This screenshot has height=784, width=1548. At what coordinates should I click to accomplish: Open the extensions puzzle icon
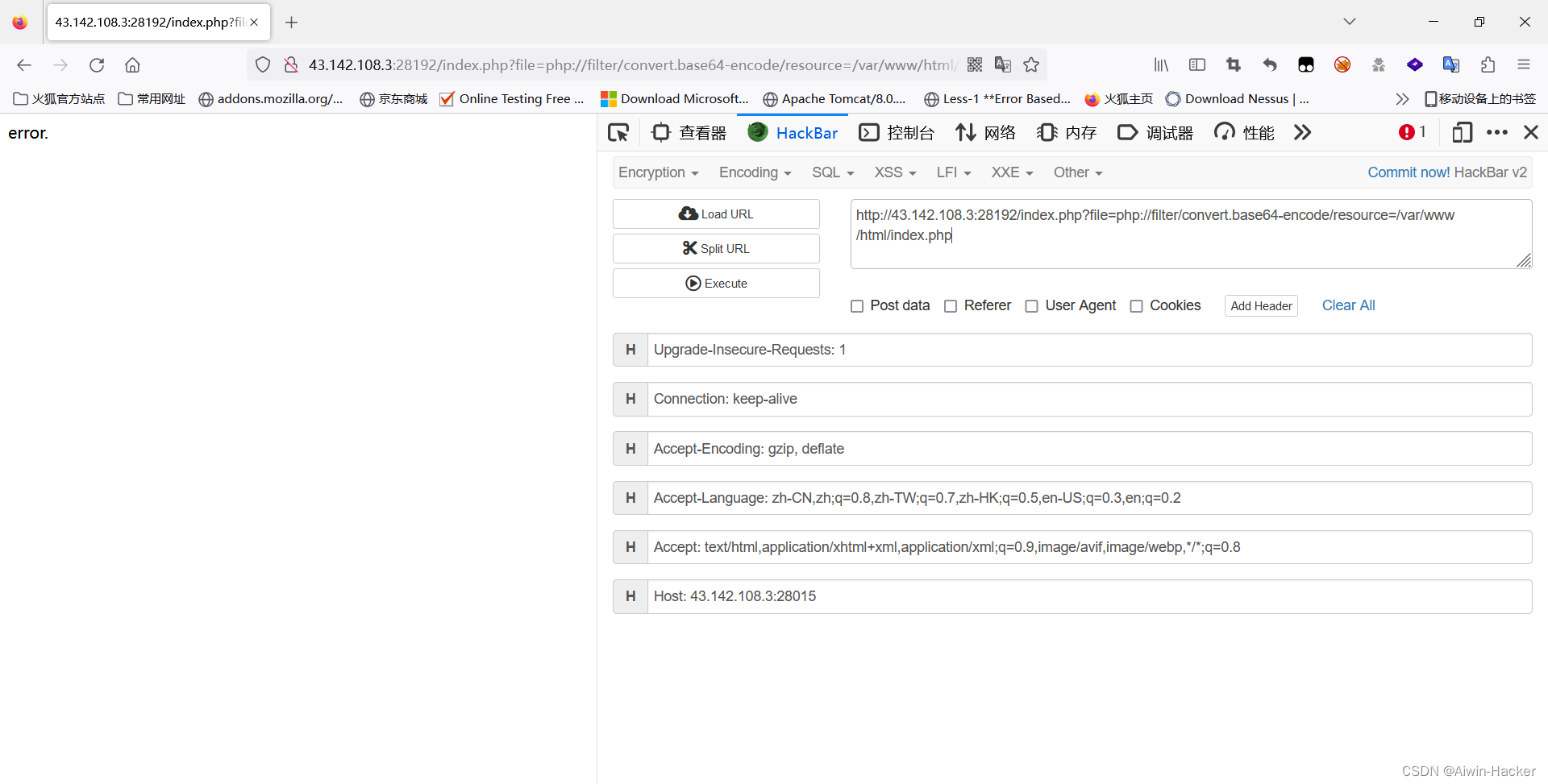click(1488, 65)
